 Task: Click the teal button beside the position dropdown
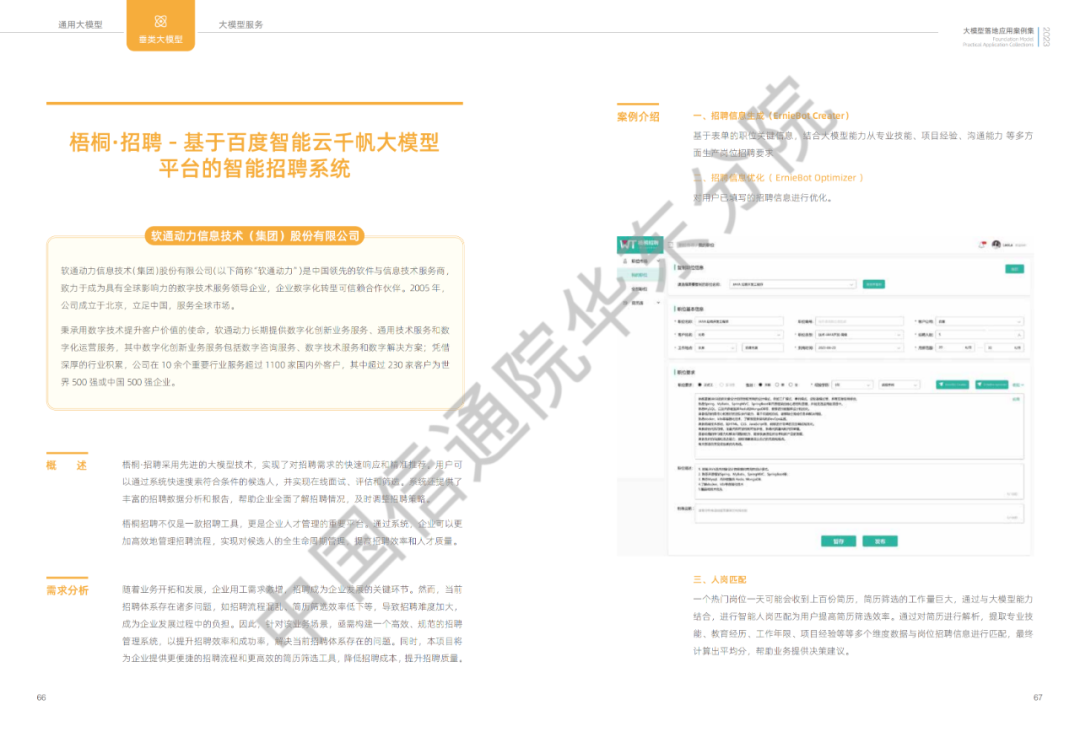(874, 284)
